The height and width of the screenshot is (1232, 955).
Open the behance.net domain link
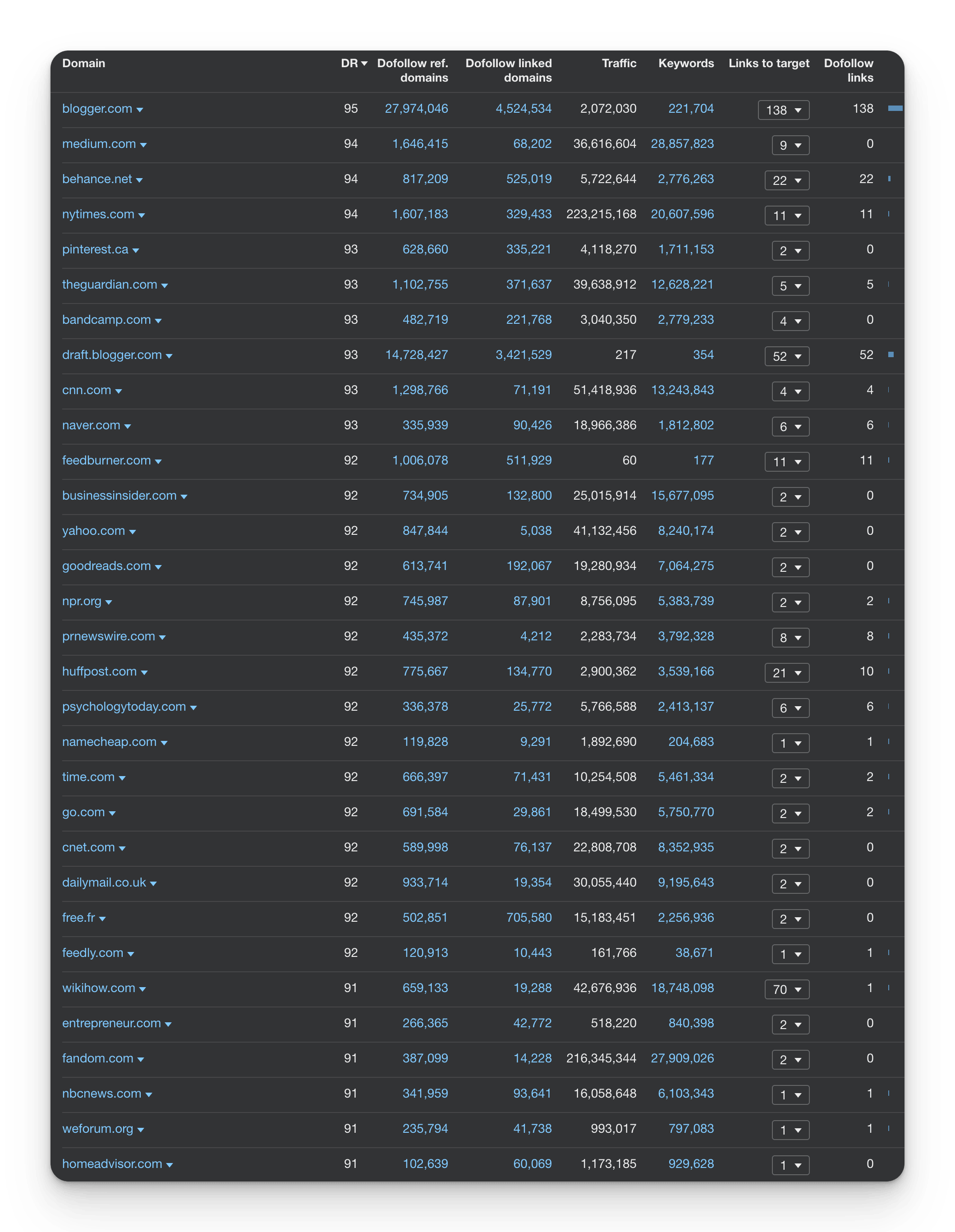pos(97,179)
